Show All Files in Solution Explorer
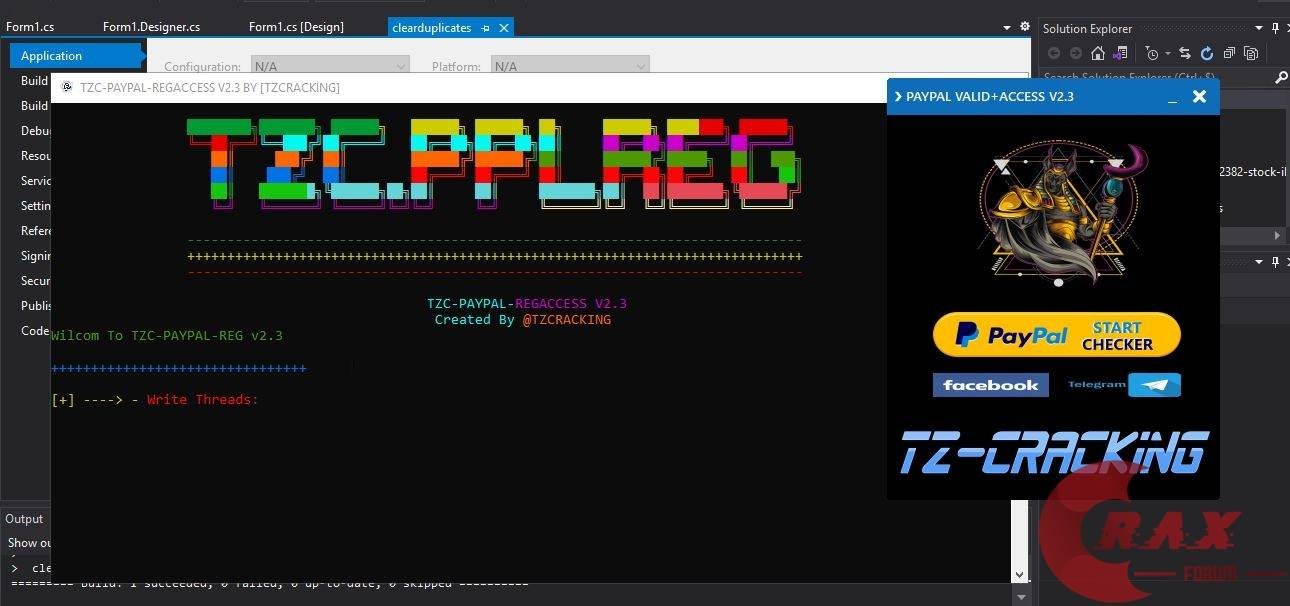Viewport: 1290px width, 606px height. pos(1251,53)
